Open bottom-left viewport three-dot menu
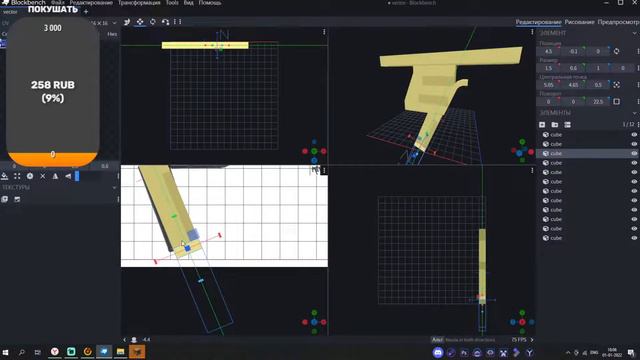 (324, 170)
